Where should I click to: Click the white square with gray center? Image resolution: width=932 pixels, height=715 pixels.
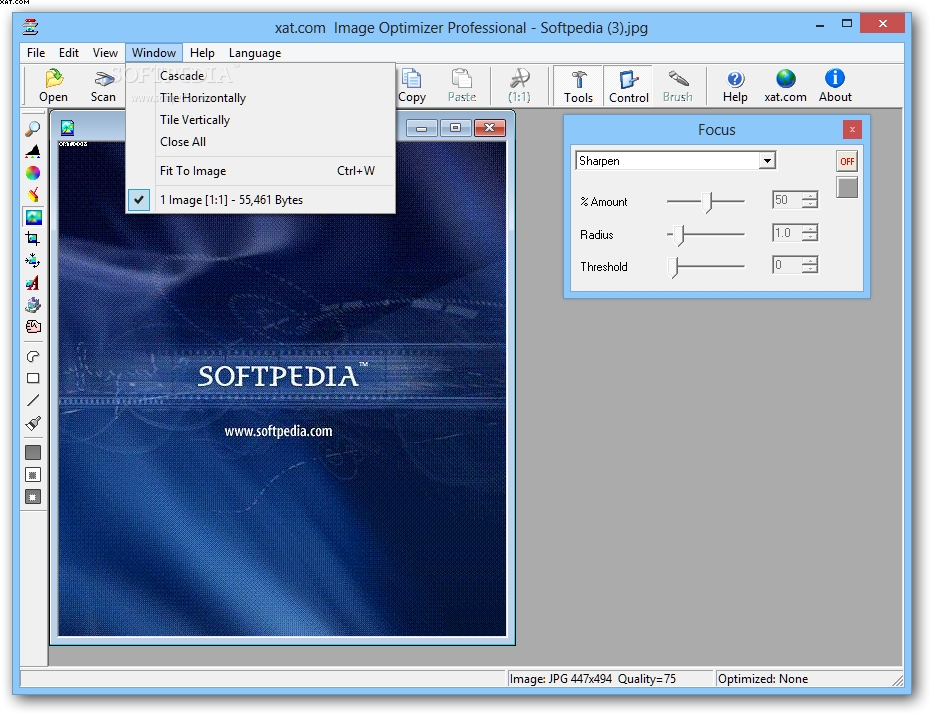pos(33,475)
